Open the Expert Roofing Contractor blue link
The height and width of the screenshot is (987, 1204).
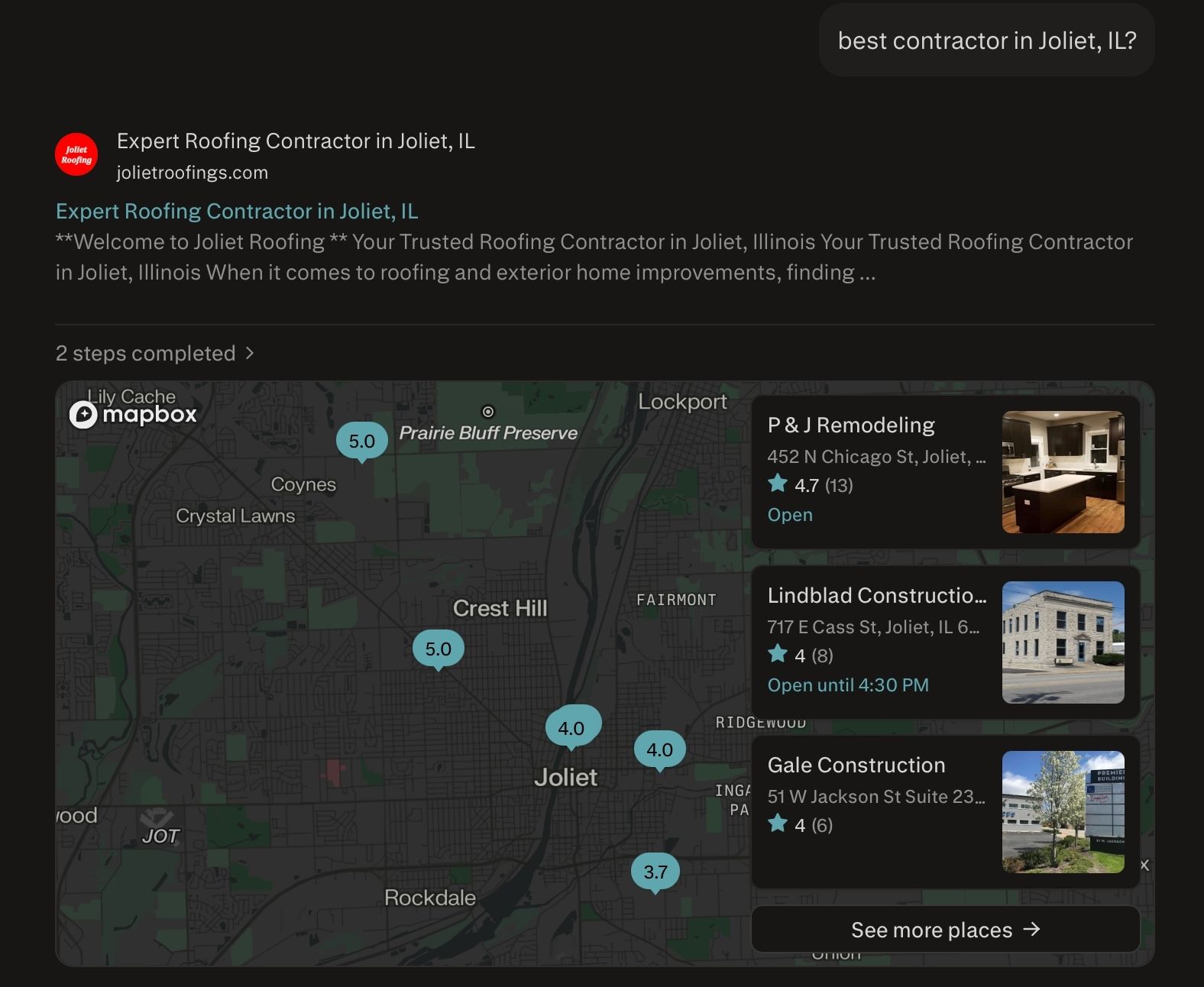coord(237,211)
